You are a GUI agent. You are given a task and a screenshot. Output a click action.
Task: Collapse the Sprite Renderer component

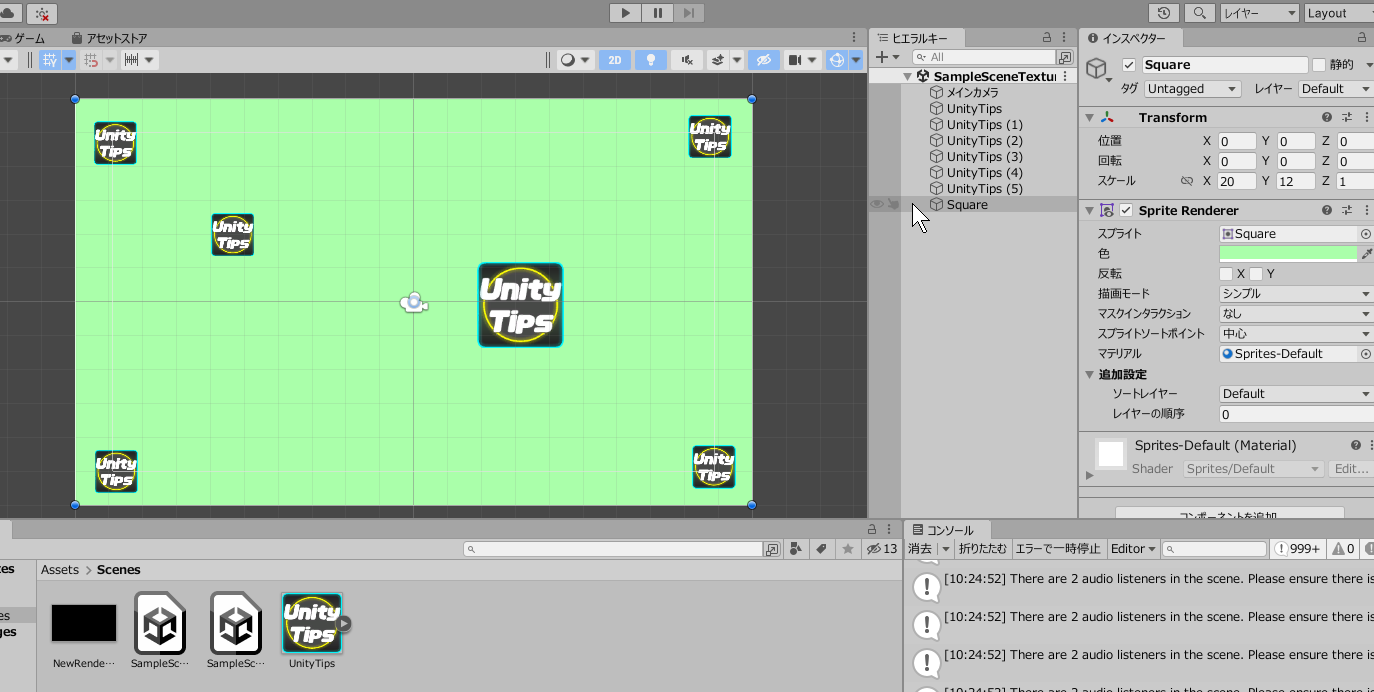pyautogui.click(x=1090, y=211)
